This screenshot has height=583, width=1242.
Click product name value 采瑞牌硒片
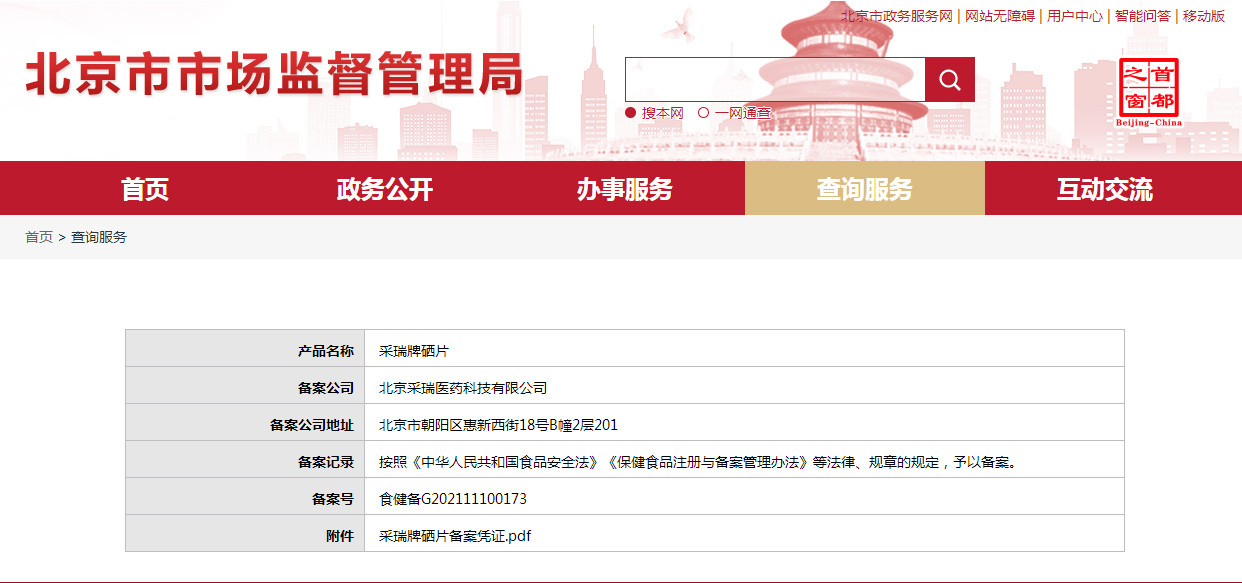[414, 351]
